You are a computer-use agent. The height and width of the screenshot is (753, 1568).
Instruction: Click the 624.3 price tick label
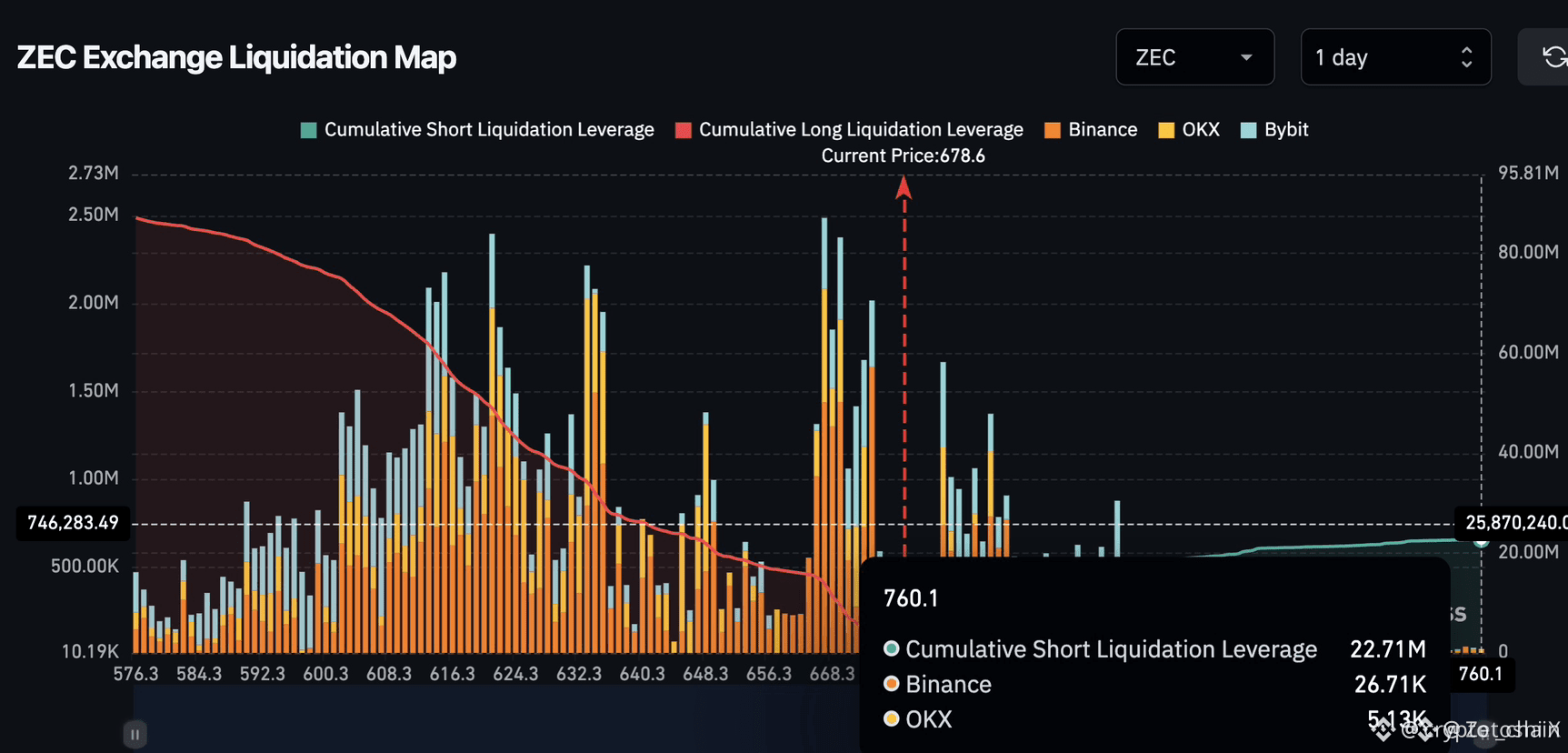click(x=516, y=674)
